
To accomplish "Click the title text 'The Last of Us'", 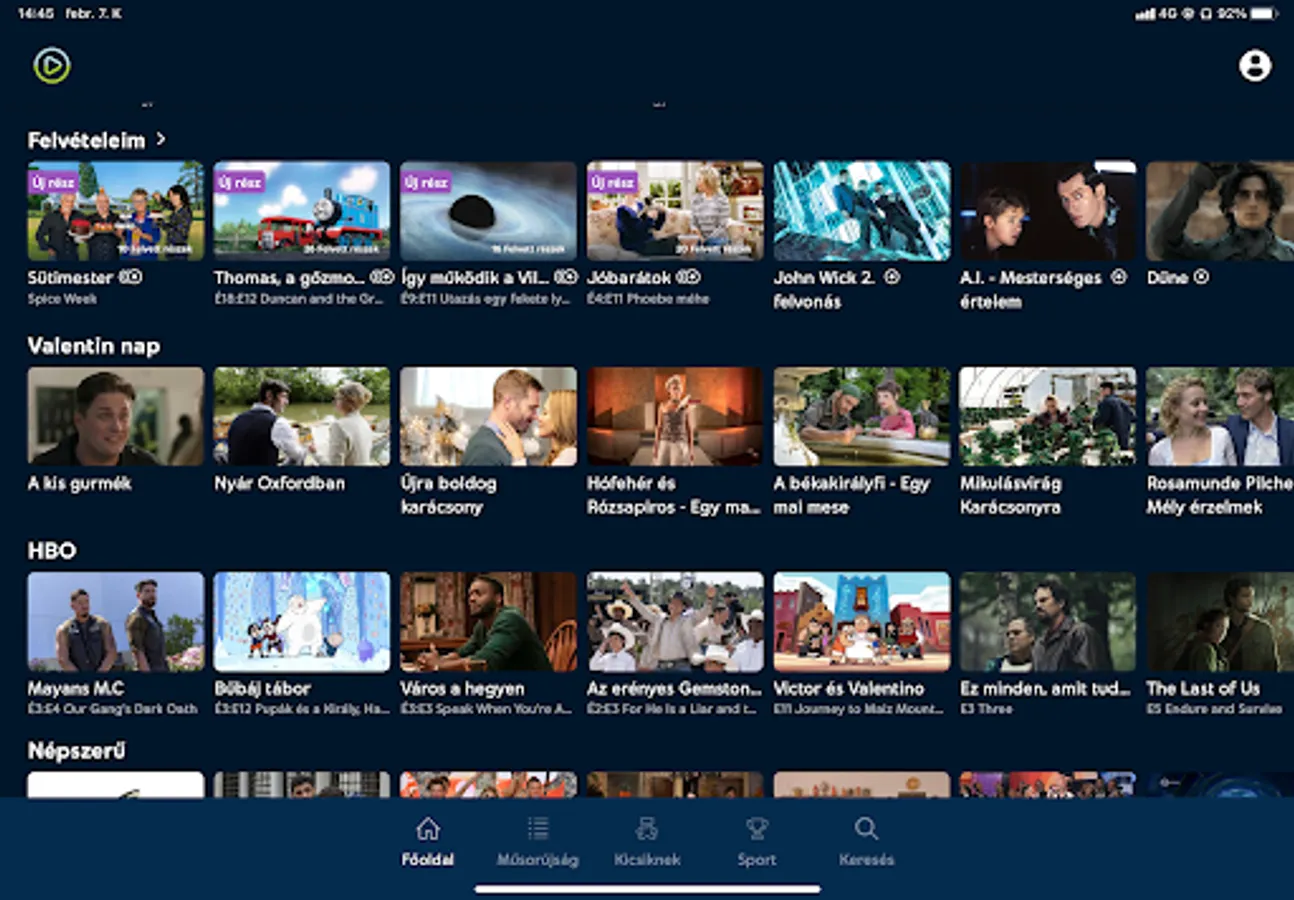I will click(1203, 688).
